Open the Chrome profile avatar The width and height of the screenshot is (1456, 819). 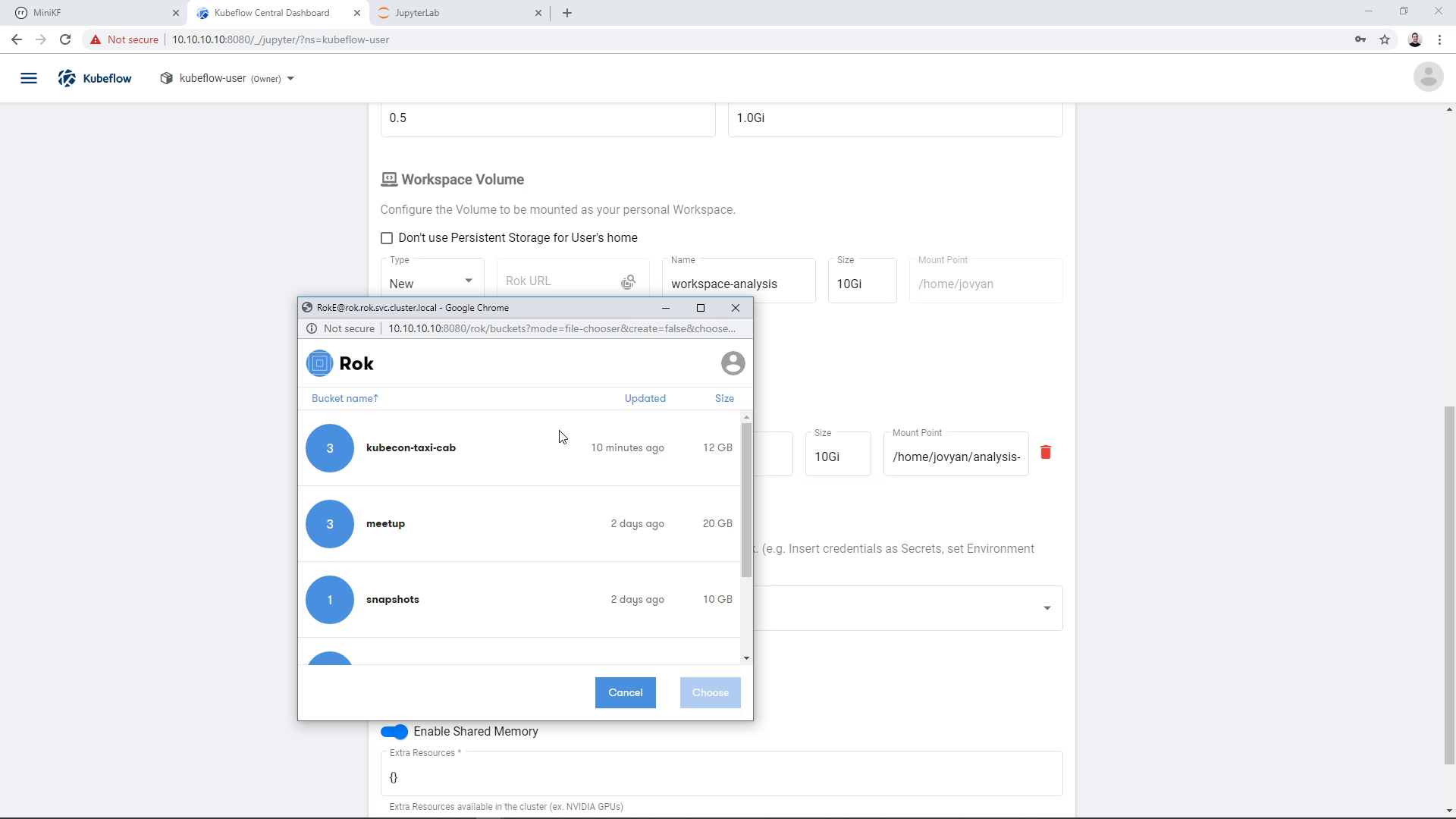(1415, 39)
